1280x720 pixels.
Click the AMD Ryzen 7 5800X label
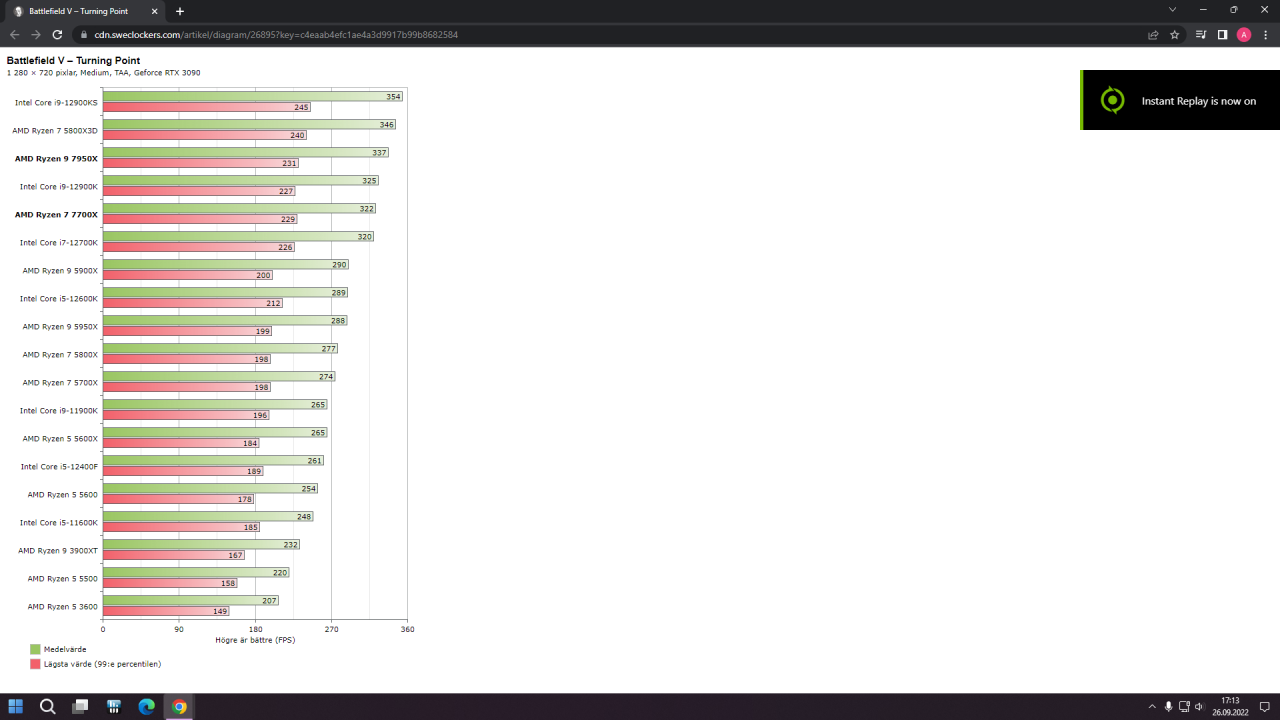[60, 354]
